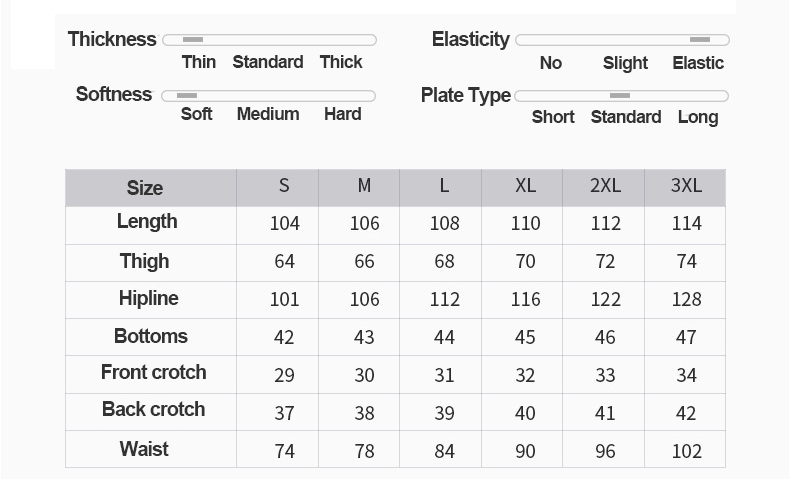Click the Length value 104 for size S
Viewport: 790px width, 479px height.
click(284, 223)
